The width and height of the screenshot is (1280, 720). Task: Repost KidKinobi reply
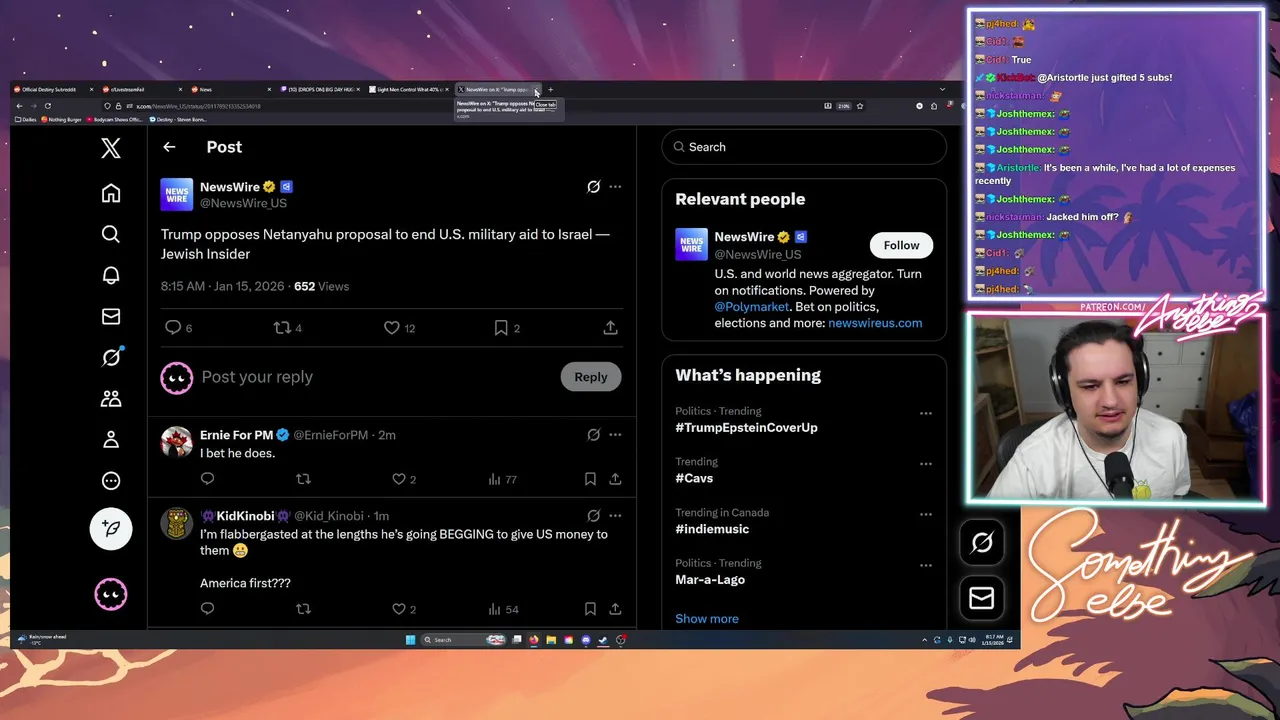click(x=303, y=609)
